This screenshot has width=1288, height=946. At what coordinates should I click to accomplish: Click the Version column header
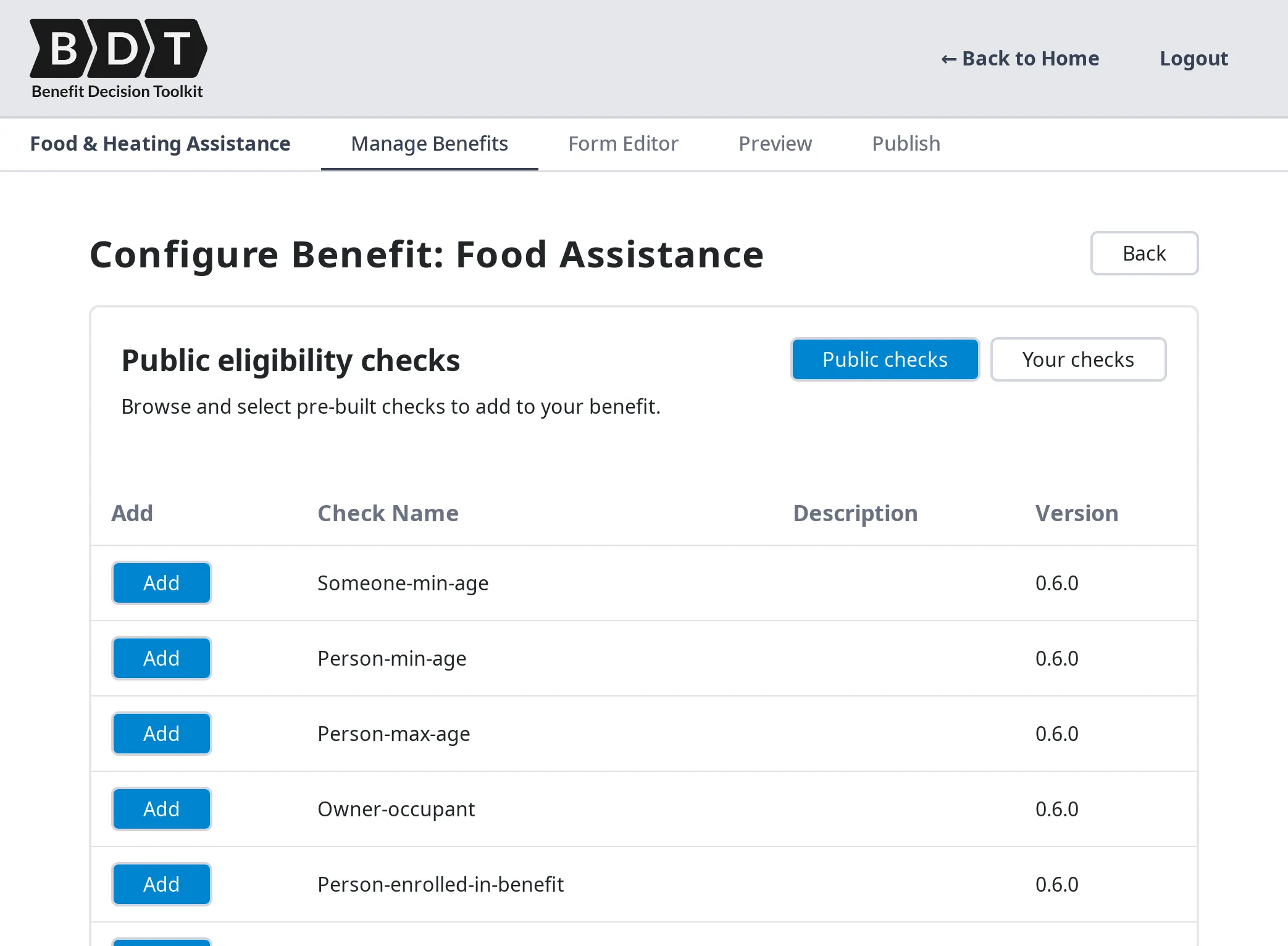1076,513
